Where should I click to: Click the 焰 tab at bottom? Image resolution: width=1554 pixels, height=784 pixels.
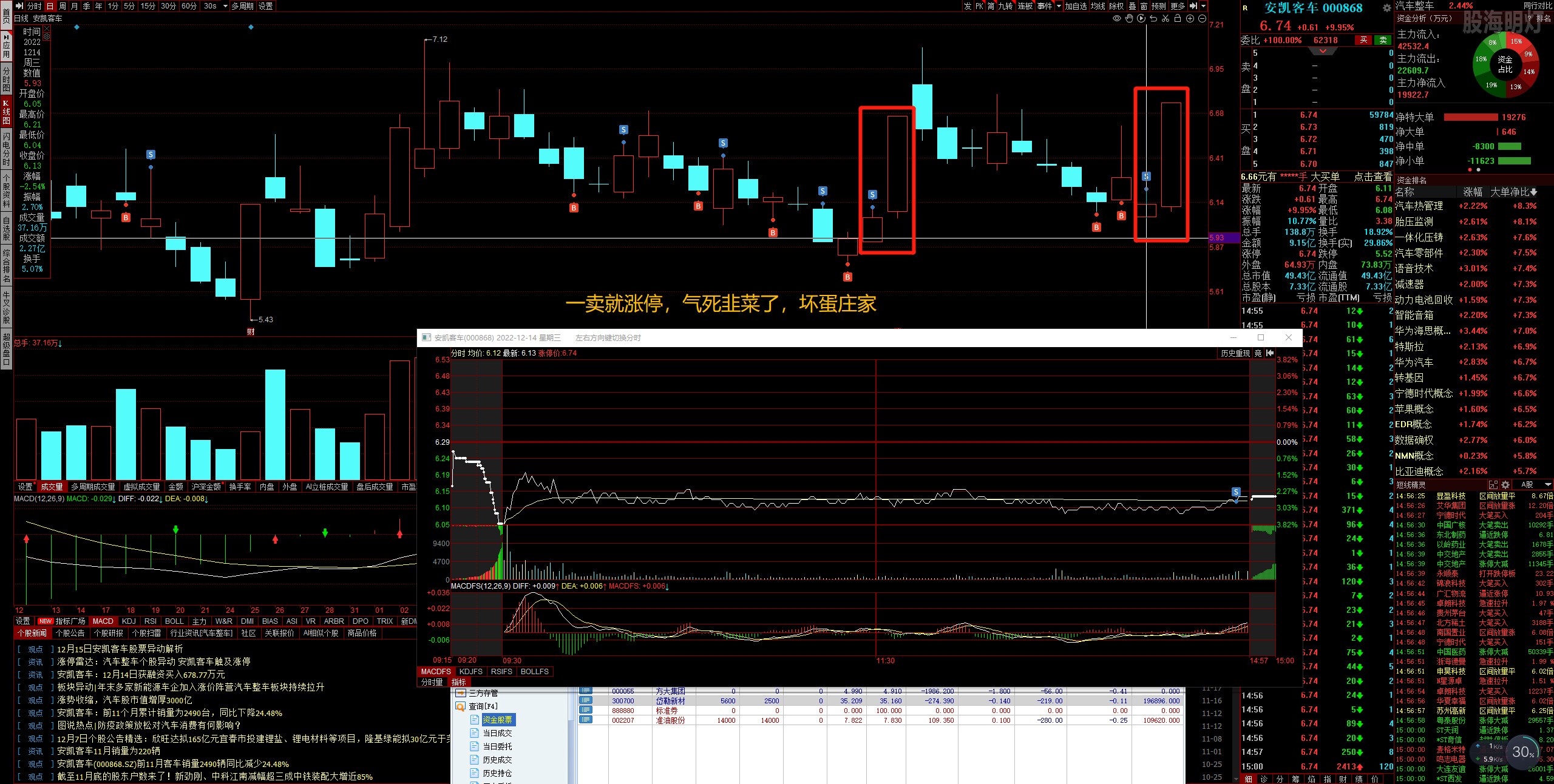pos(1311,779)
